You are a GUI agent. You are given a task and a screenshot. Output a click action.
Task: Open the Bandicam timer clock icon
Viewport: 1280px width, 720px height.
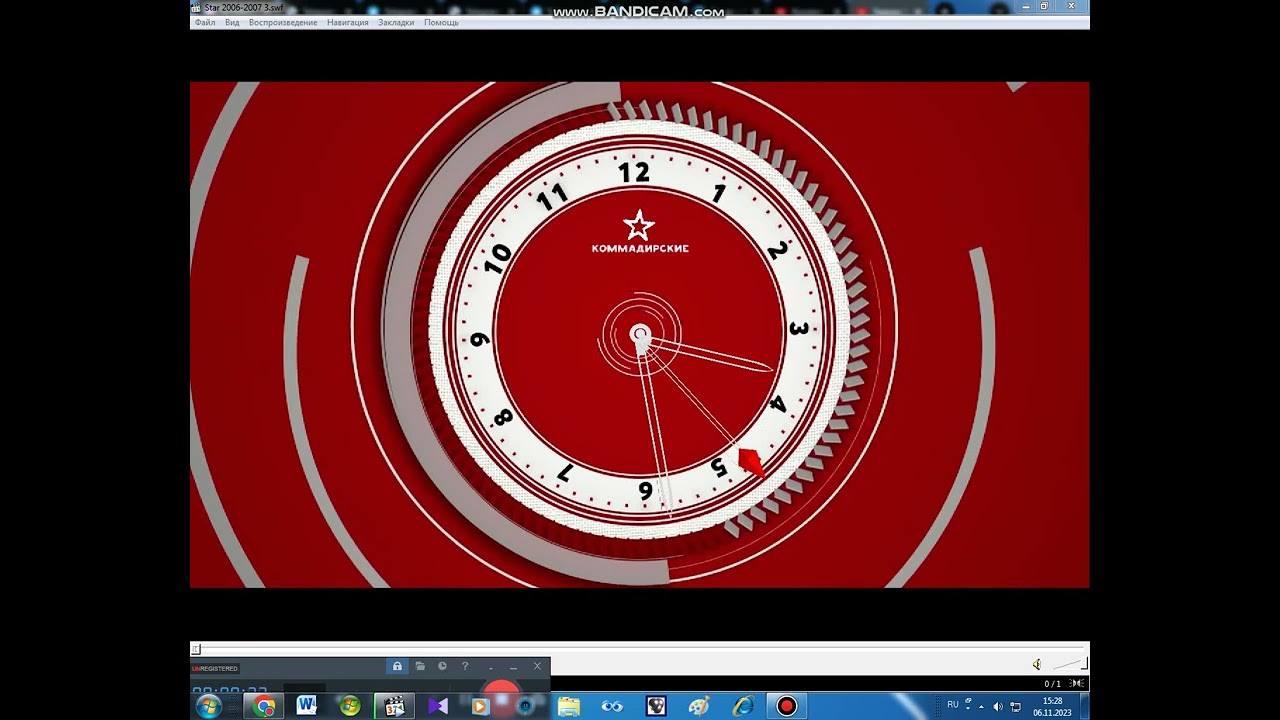click(x=442, y=666)
